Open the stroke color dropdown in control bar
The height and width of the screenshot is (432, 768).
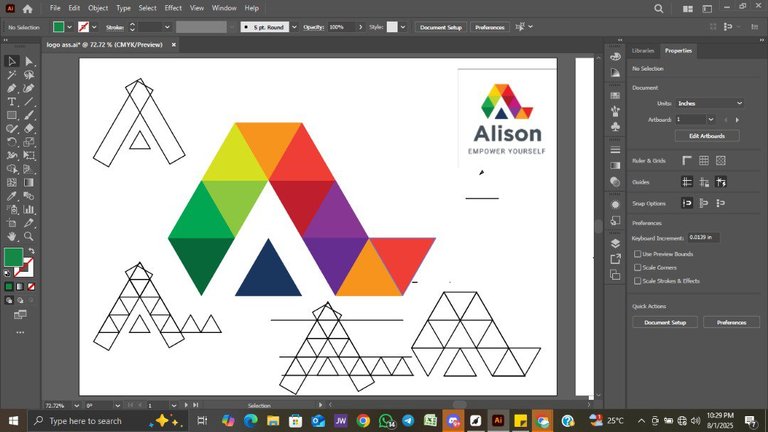pyautogui.click(x=94, y=27)
